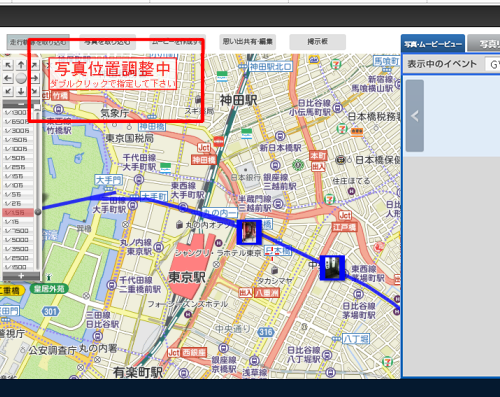This screenshot has height=397, width=500.
Task: Select the 1/2500 map scale
Action: coord(18,258)
